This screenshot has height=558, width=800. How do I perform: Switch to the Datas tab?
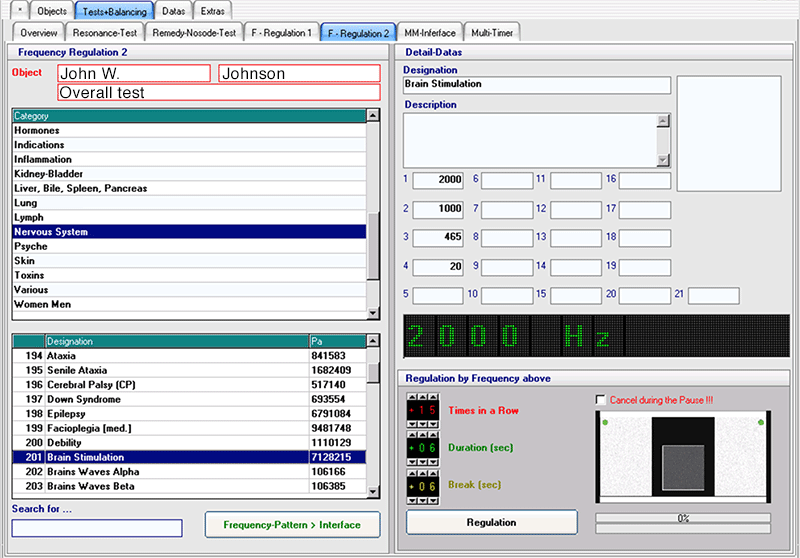173,11
